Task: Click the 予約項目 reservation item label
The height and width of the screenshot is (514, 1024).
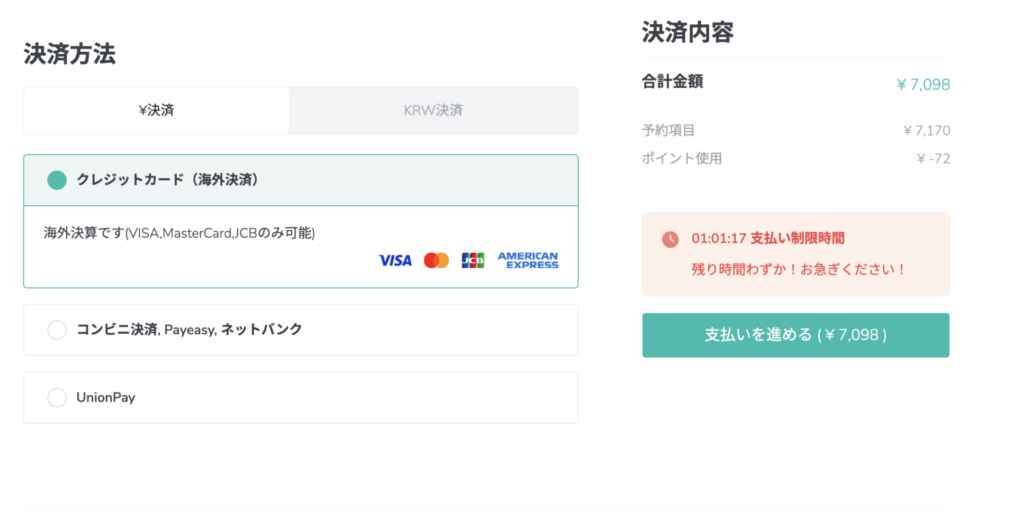Action: (x=669, y=130)
